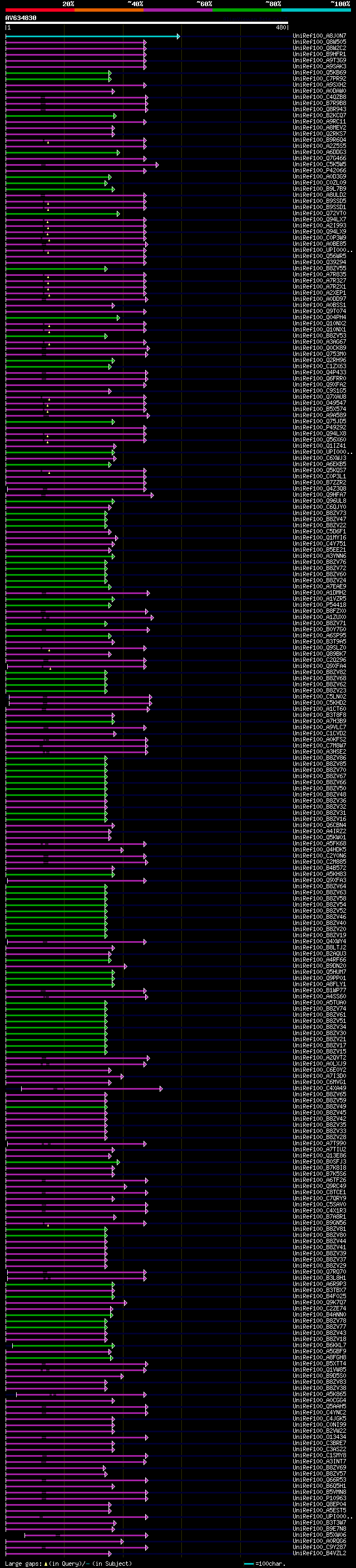This screenshot has height=1568, width=356.
Task: Select hit label UniRef100_A2Z5S5
Action: tap(319, 146)
